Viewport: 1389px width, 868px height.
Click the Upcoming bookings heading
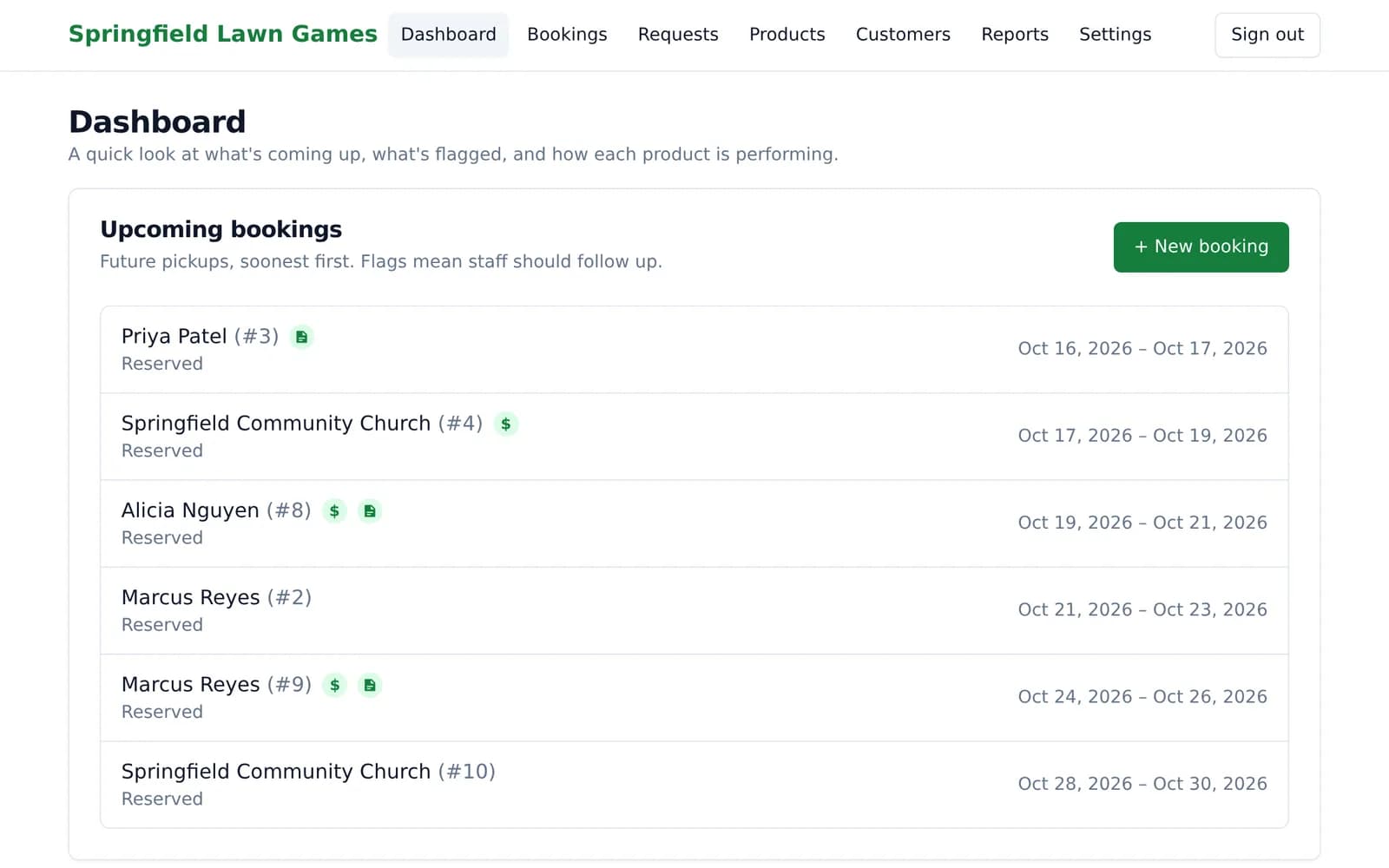[221, 229]
